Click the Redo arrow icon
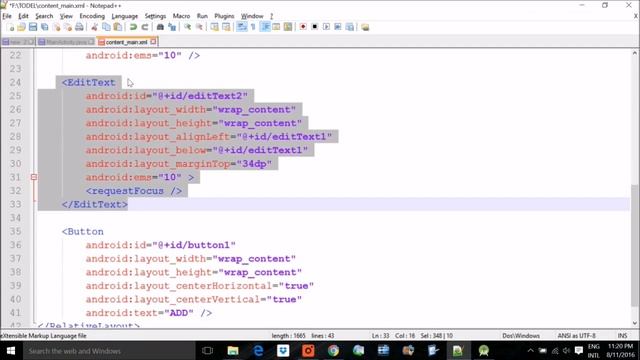Viewport: 640px width, 360px height. click(144, 27)
